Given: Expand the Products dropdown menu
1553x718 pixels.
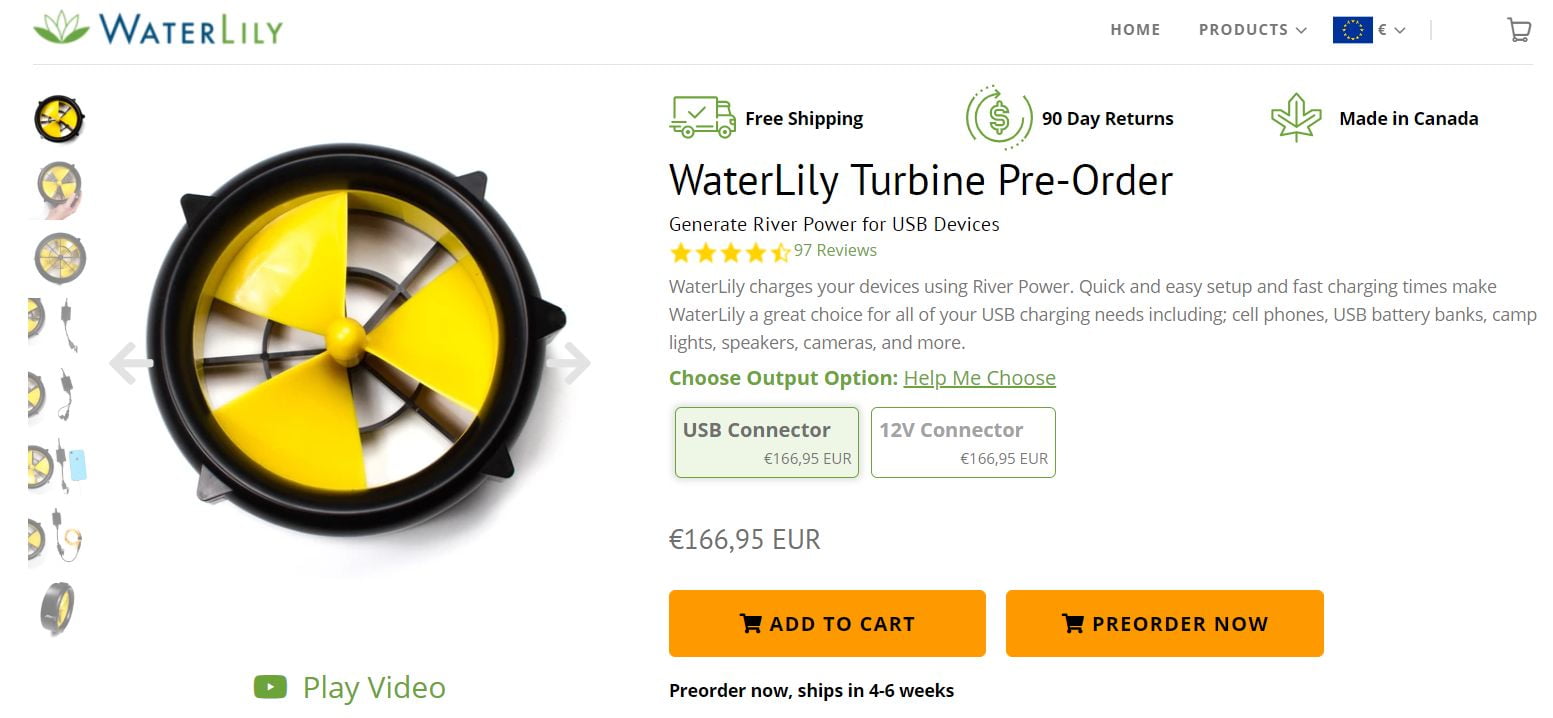Looking at the screenshot, I should pyautogui.click(x=1252, y=30).
